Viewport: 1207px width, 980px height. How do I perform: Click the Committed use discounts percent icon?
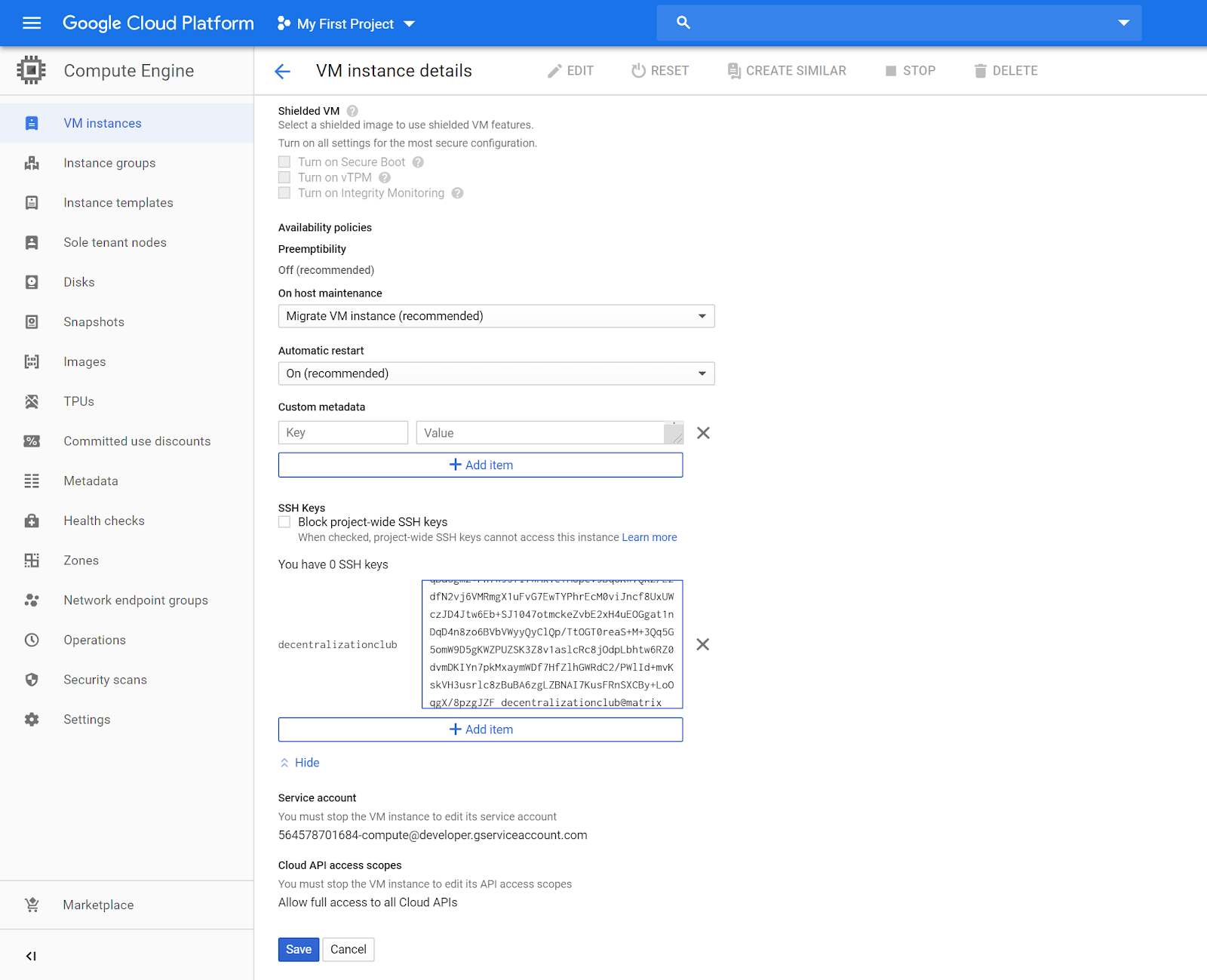[32, 441]
